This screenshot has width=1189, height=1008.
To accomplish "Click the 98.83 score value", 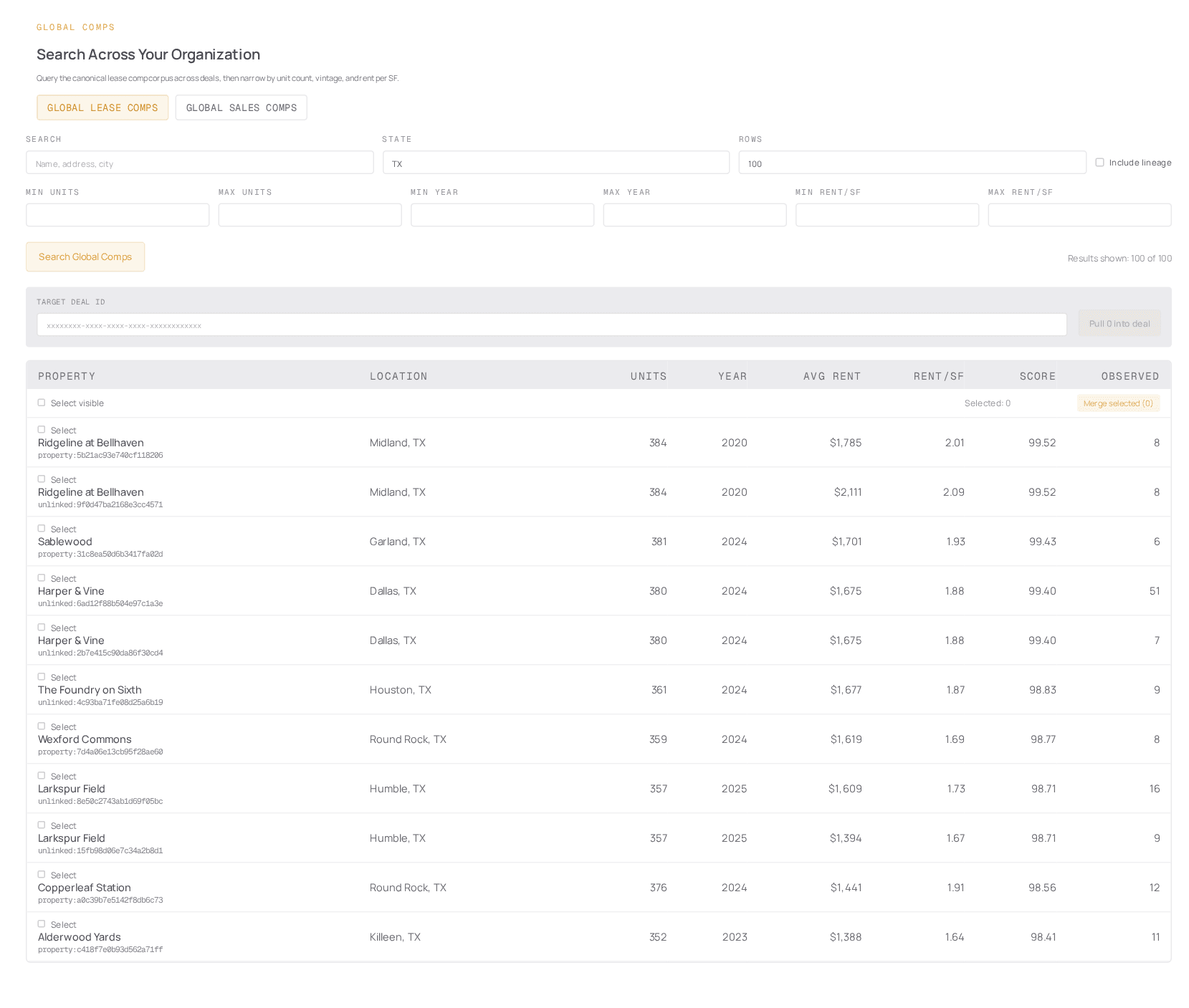I will [x=1043, y=690].
